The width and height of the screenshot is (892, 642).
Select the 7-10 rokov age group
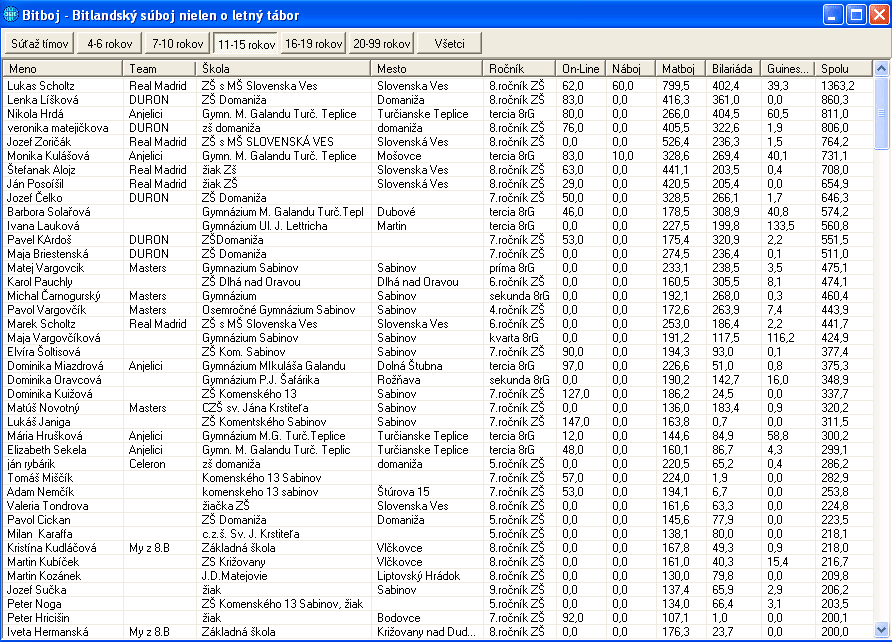tap(176, 44)
